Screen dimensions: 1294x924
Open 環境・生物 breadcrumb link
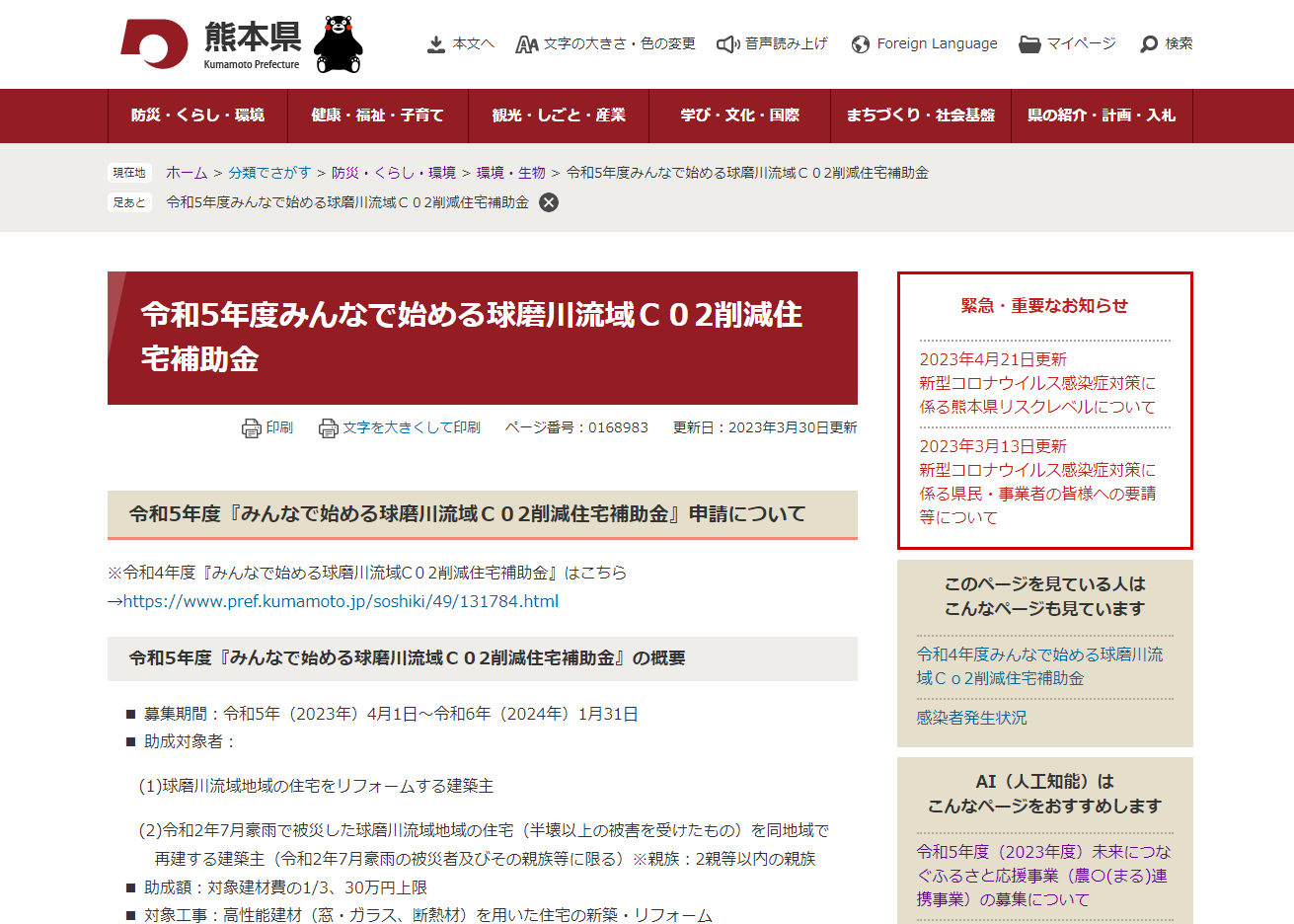[x=510, y=173]
